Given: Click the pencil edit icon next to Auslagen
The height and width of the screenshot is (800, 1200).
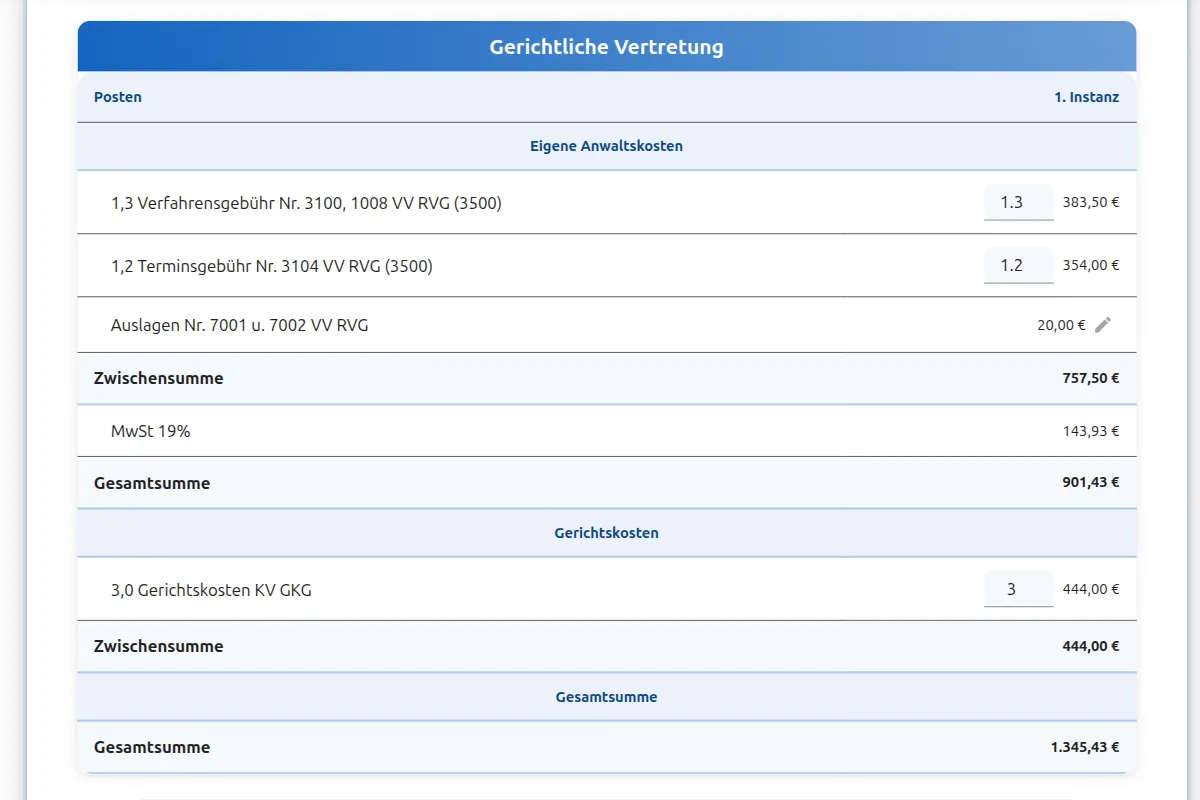Looking at the screenshot, I should [1104, 324].
